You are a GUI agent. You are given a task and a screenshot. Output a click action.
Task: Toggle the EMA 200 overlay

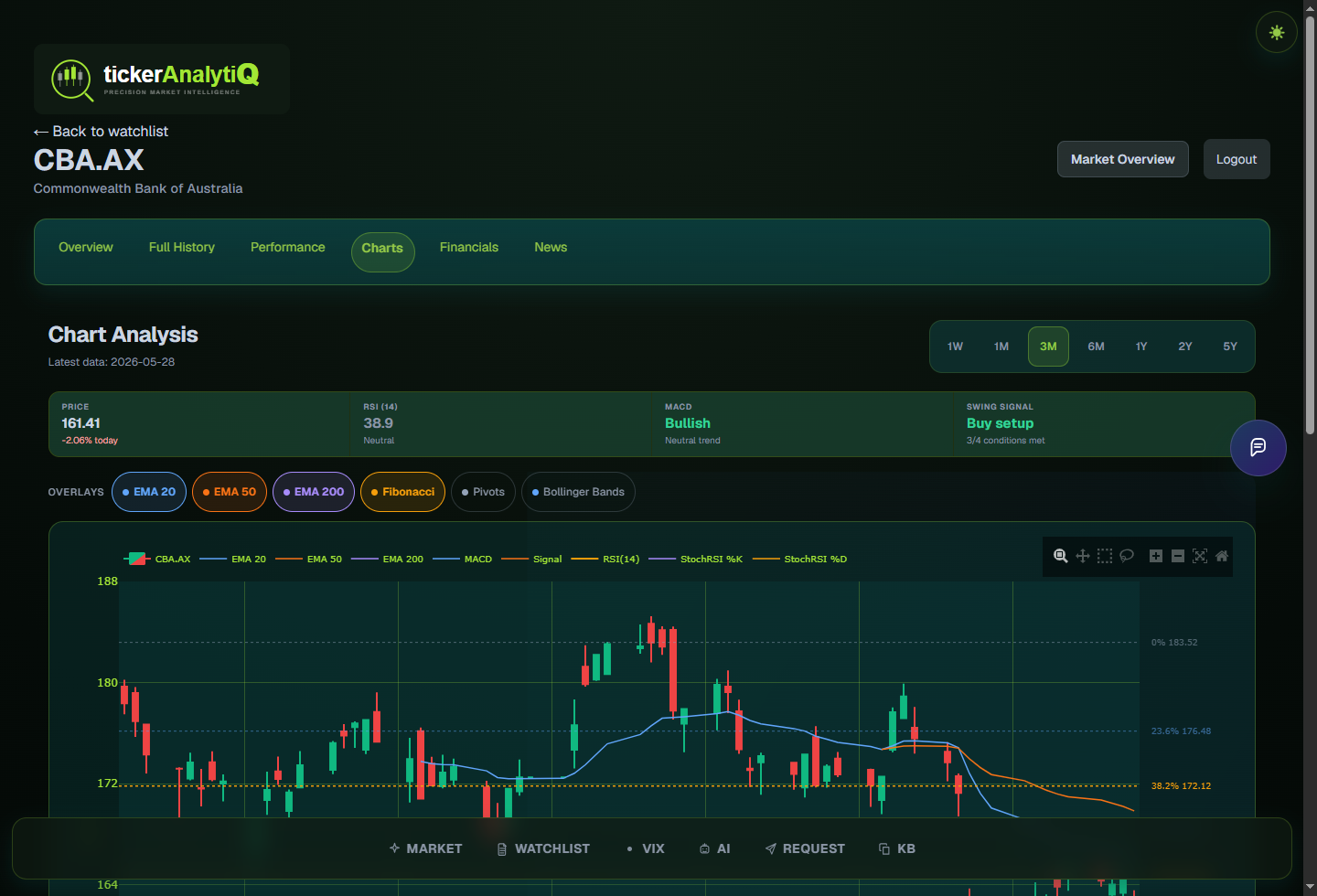(314, 492)
